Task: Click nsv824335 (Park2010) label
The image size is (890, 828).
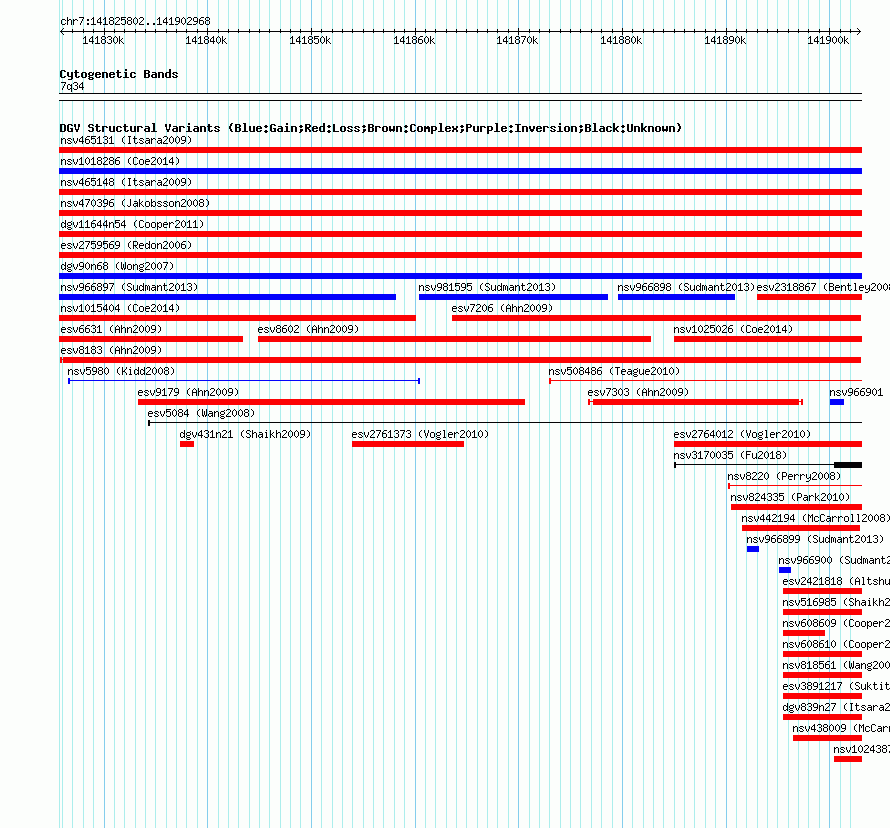Action: [790, 497]
